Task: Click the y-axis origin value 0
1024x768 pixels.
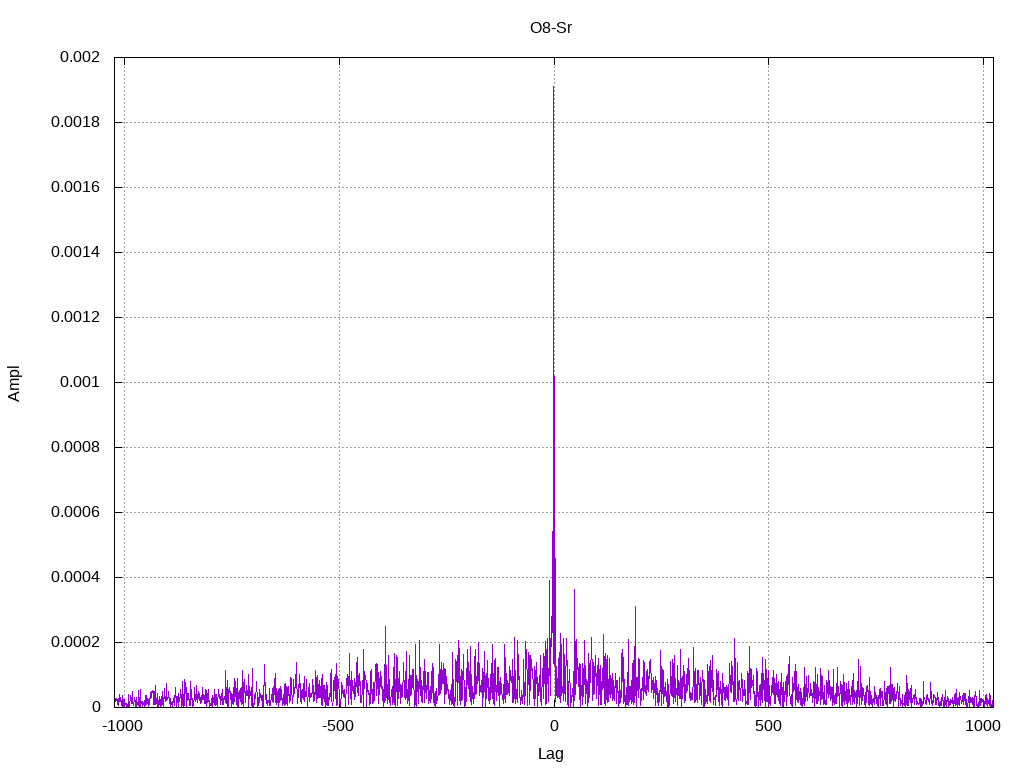Action: pos(96,707)
